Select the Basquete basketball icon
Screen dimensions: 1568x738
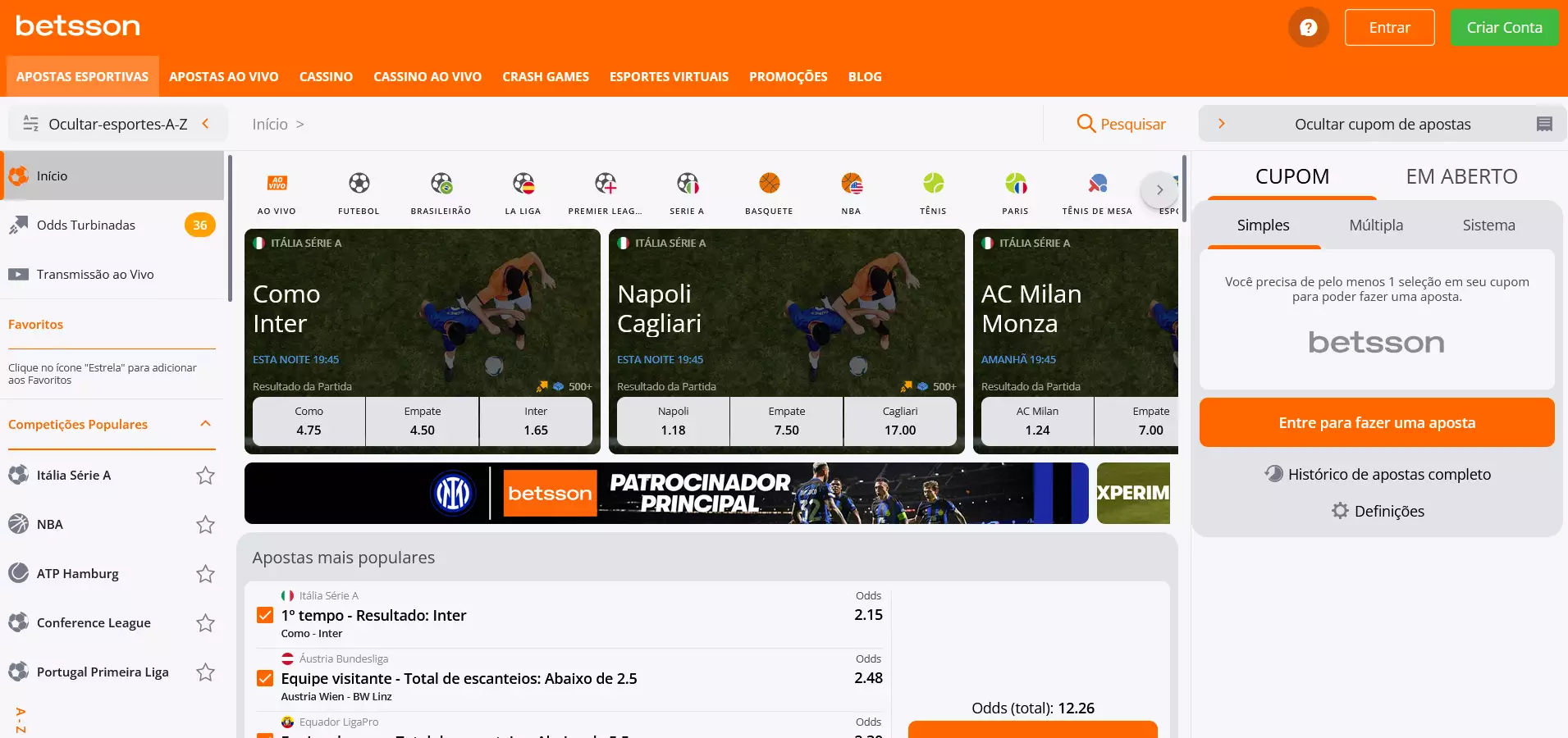[769, 184]
